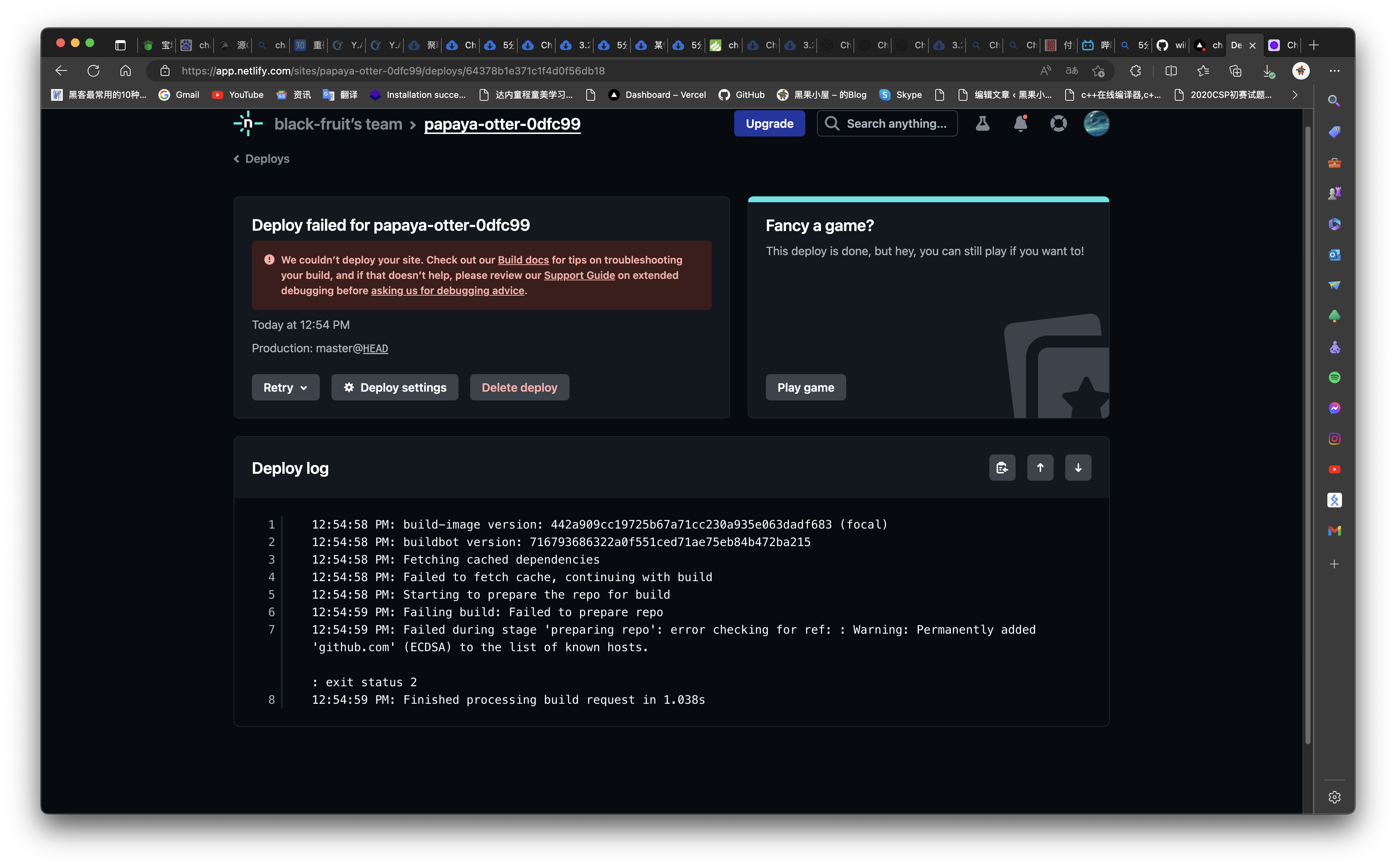1396x868 pixels.
Task: Open the user avatar menu
Action: (x=1096, y=123)
